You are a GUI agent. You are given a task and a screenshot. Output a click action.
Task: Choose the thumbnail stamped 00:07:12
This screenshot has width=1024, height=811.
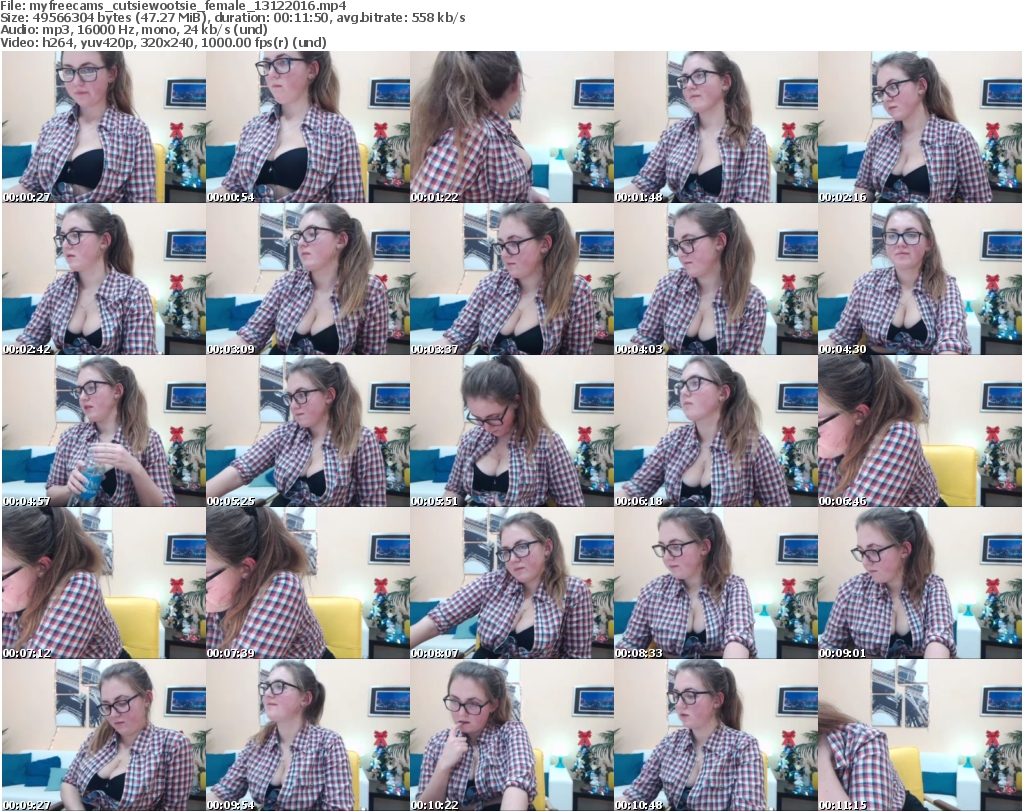point(104,583)
